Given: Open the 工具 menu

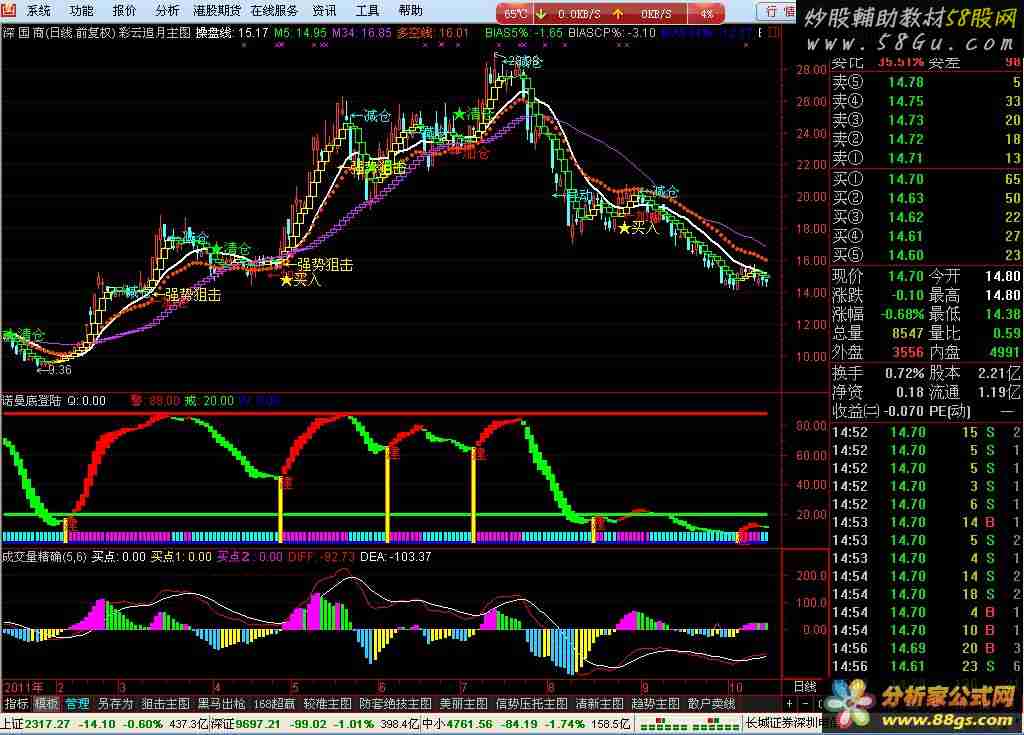Looking at the screenshot, I should (367, 10).
